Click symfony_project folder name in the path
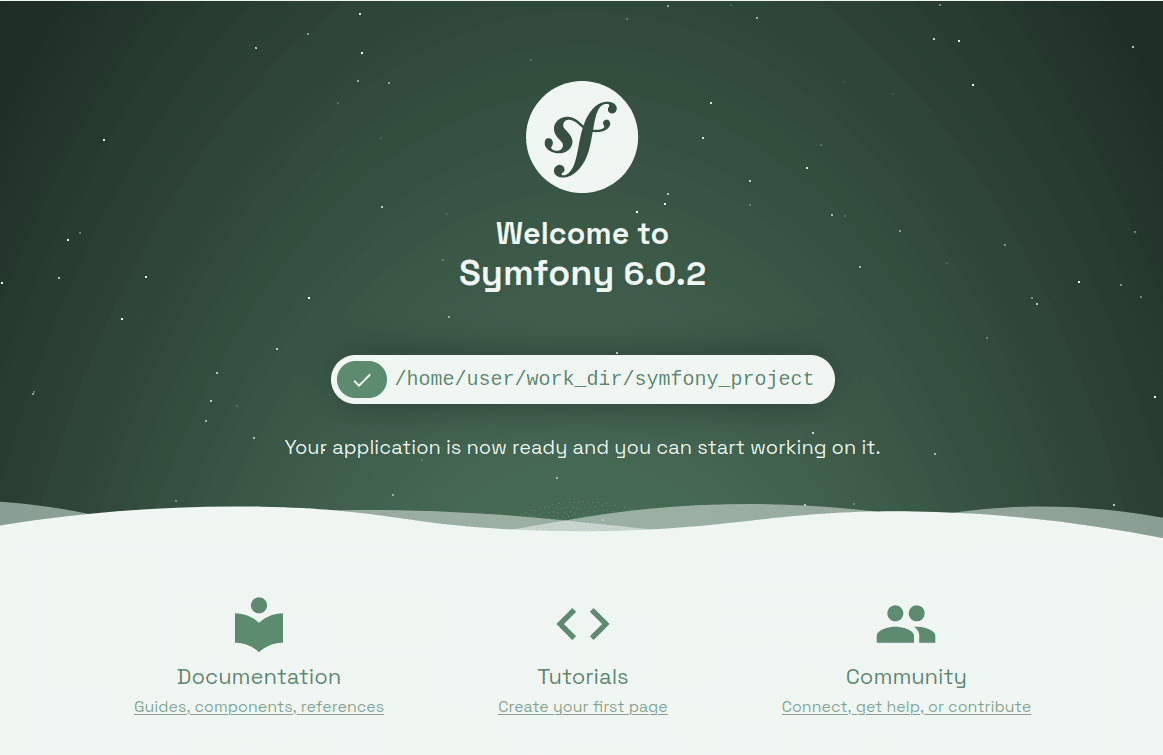 (725, 380)
